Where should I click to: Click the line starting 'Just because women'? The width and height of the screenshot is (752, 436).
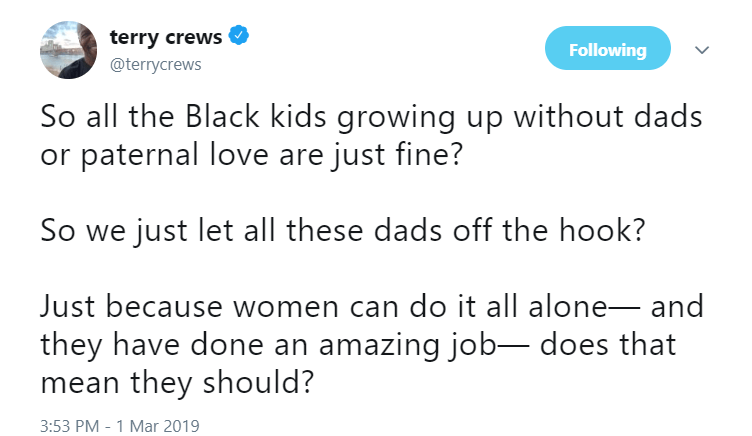click(372, 308)
